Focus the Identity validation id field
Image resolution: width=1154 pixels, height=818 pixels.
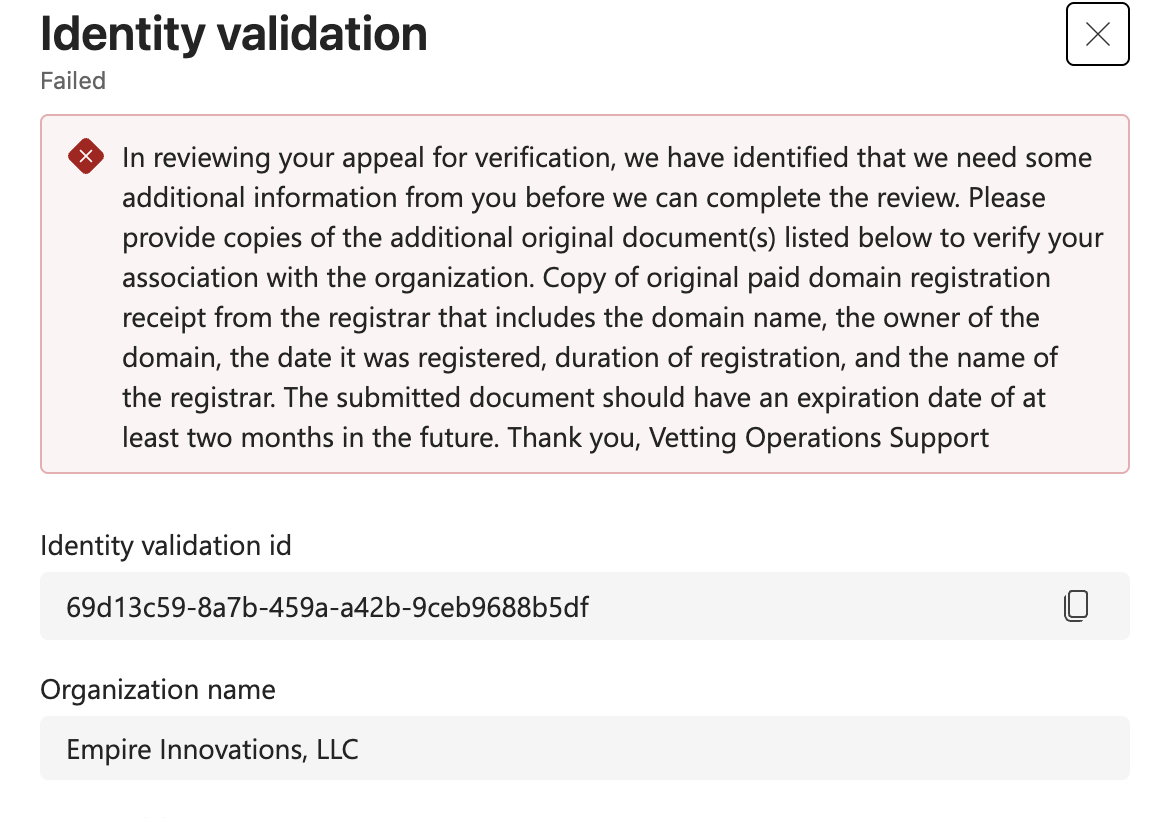(584, 606)
